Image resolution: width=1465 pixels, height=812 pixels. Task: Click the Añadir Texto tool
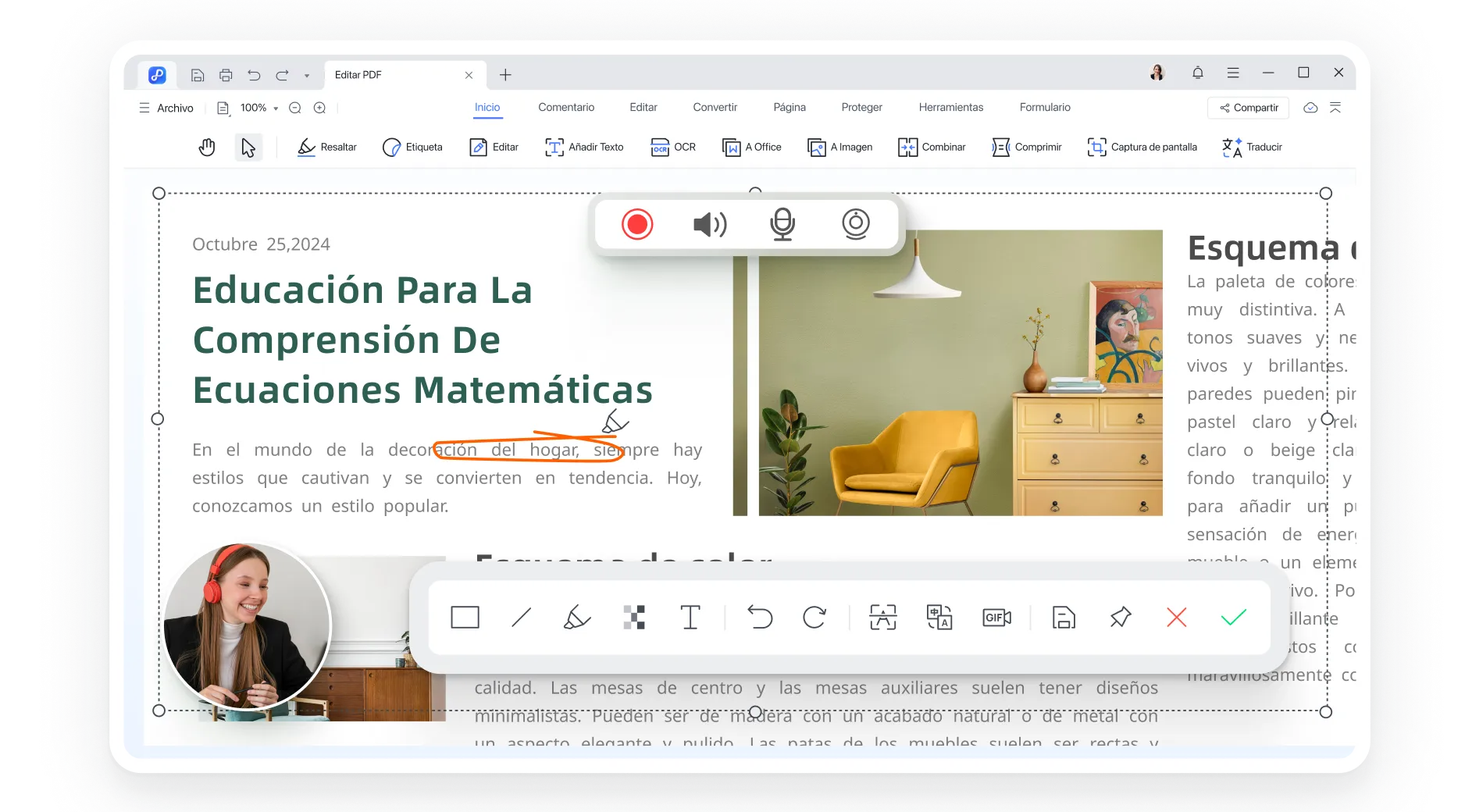[584, 147]
